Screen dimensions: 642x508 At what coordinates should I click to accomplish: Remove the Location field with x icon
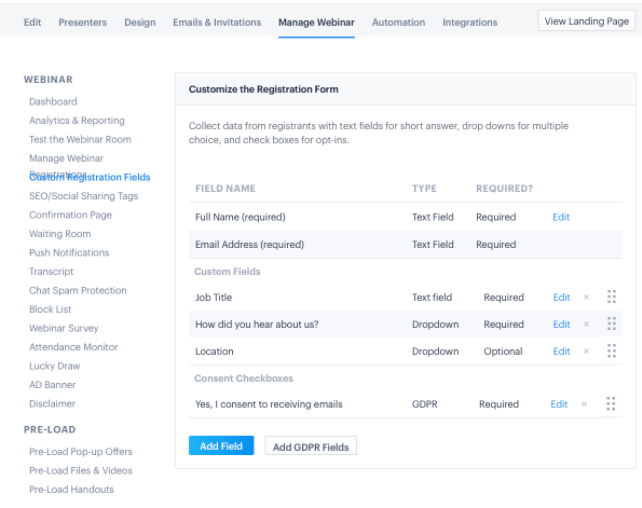click(586, 351)
